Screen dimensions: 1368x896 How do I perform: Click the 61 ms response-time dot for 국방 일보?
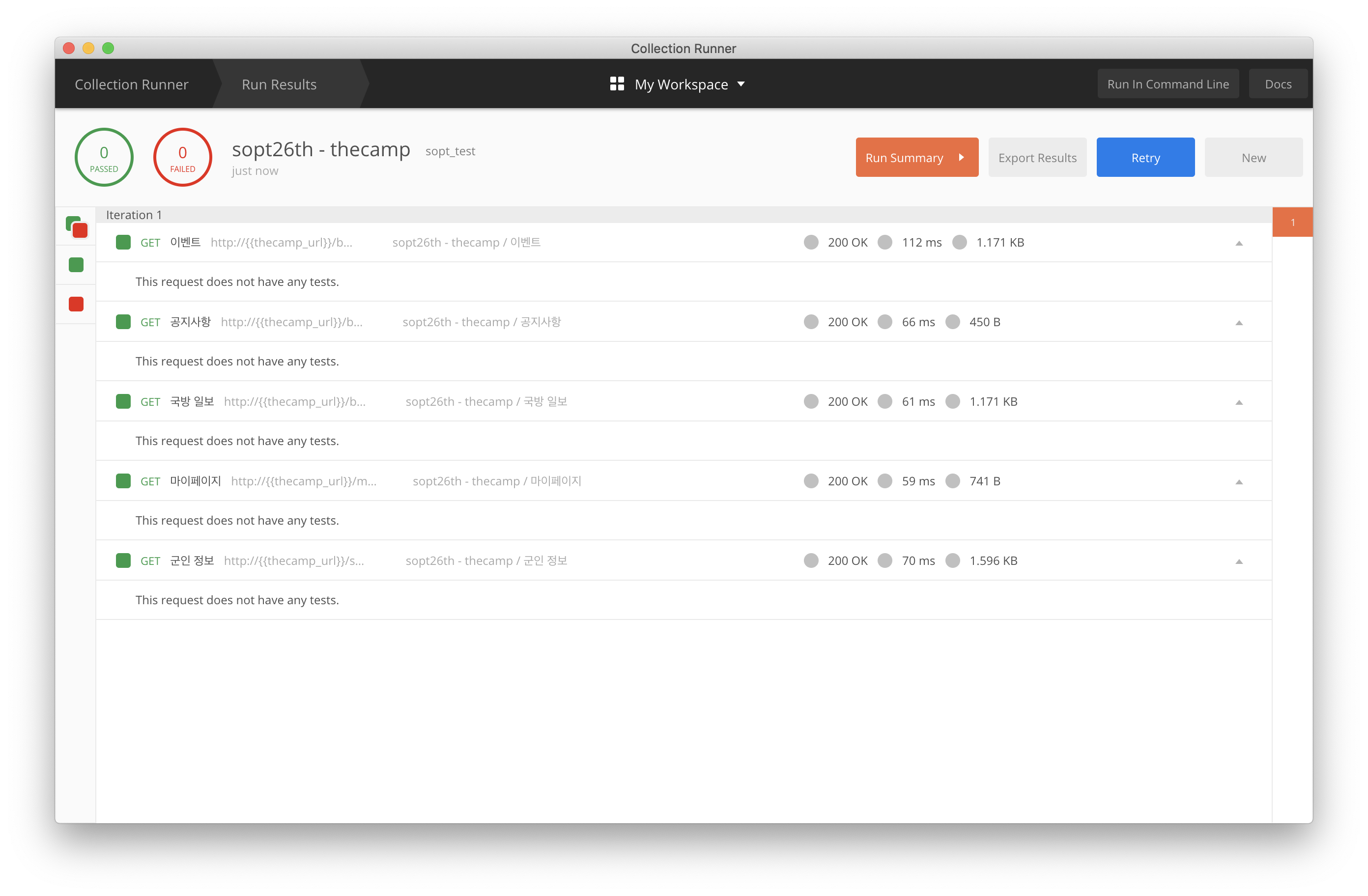point(885,401)
